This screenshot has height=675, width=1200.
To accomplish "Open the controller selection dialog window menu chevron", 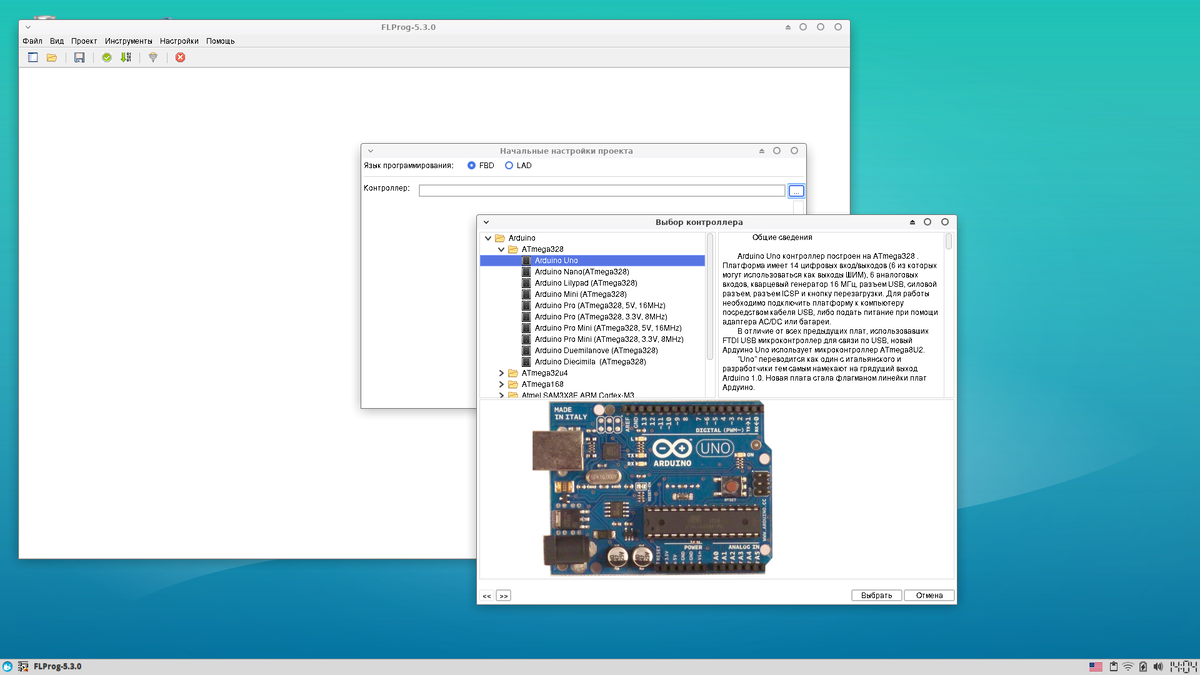I will pos(486,222).
